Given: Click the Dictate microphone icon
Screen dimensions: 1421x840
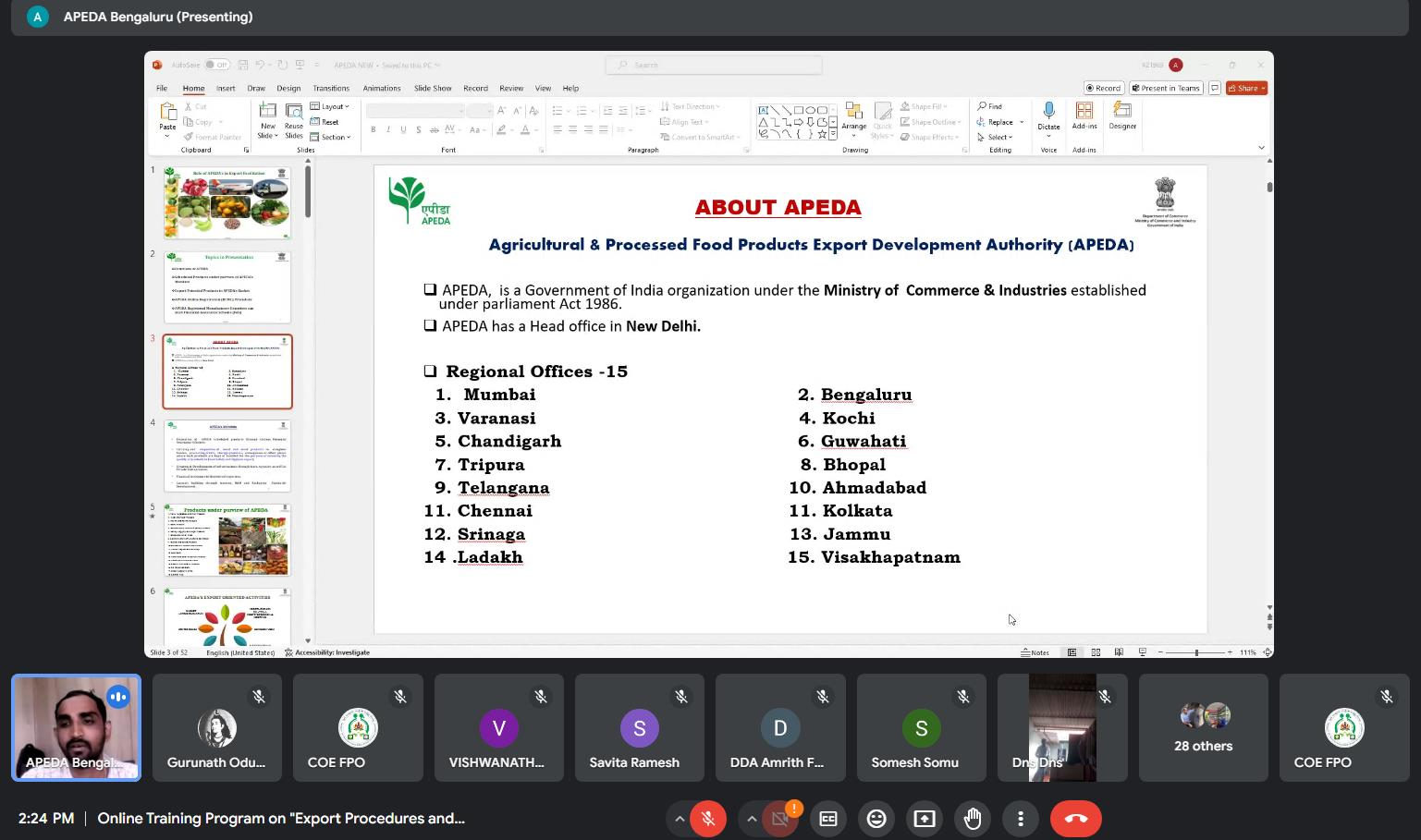Looking at the screenshot, I should (x=1048, y=113).
